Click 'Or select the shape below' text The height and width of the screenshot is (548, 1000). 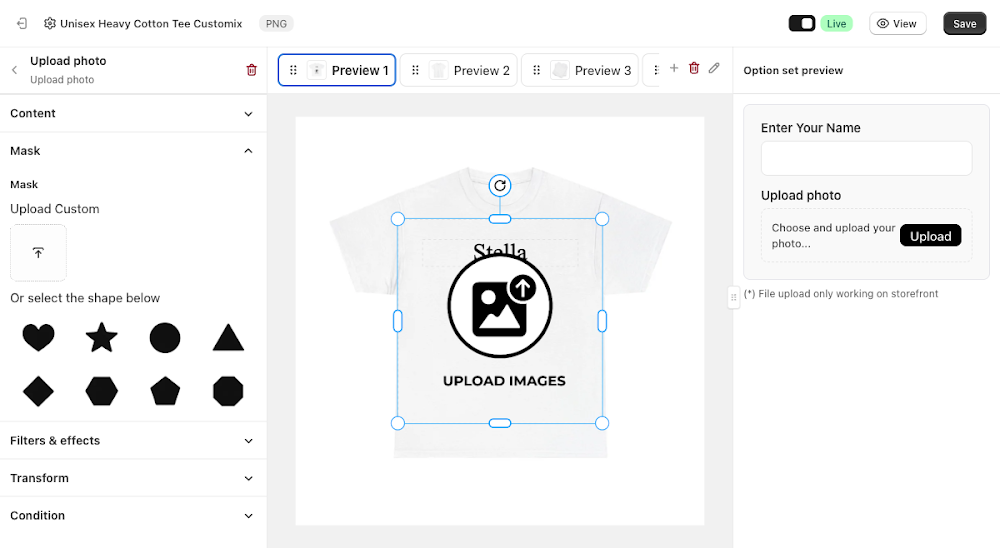[85, 298]
